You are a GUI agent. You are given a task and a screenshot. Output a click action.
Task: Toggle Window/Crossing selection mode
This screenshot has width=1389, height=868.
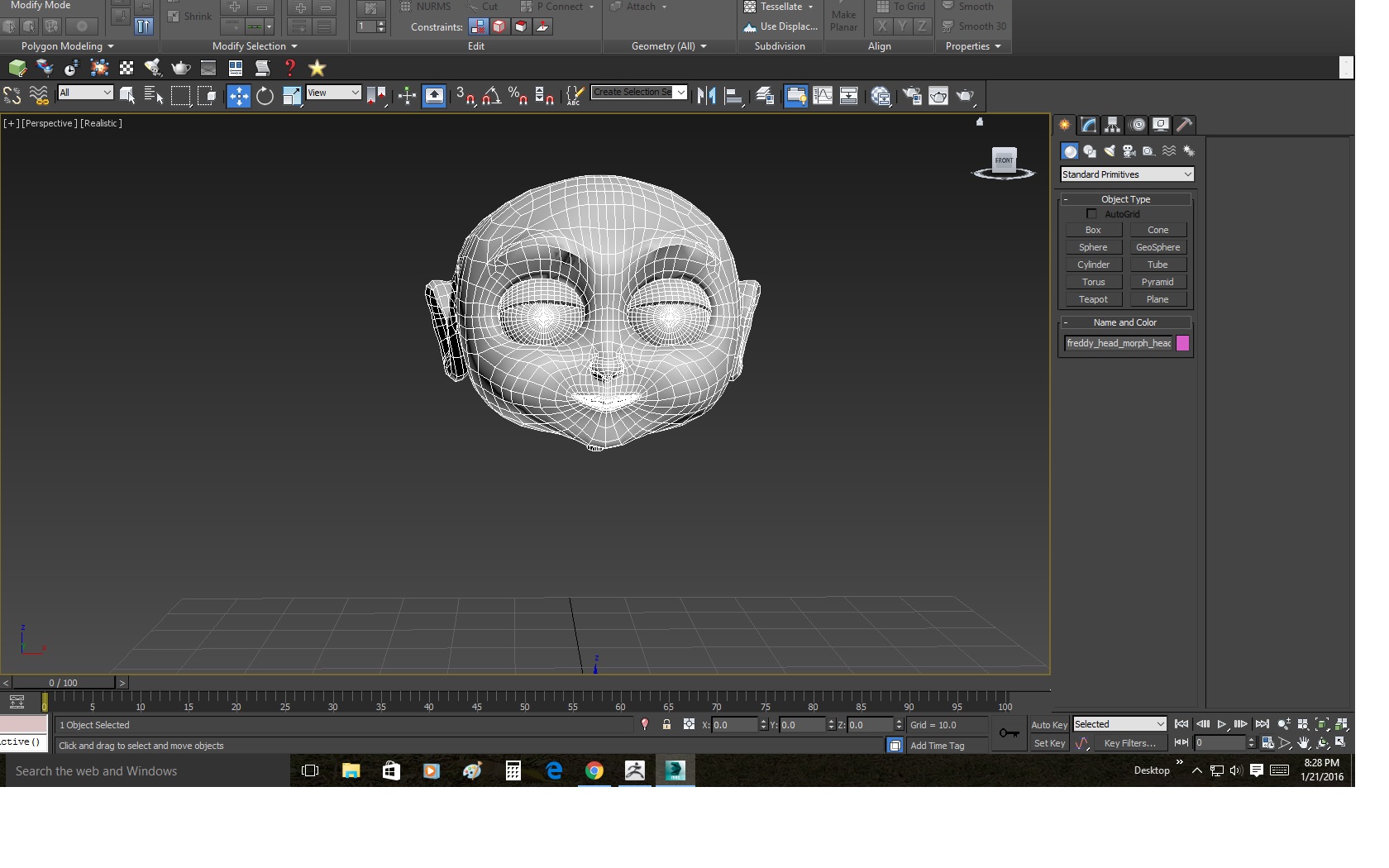coord(207,96)
